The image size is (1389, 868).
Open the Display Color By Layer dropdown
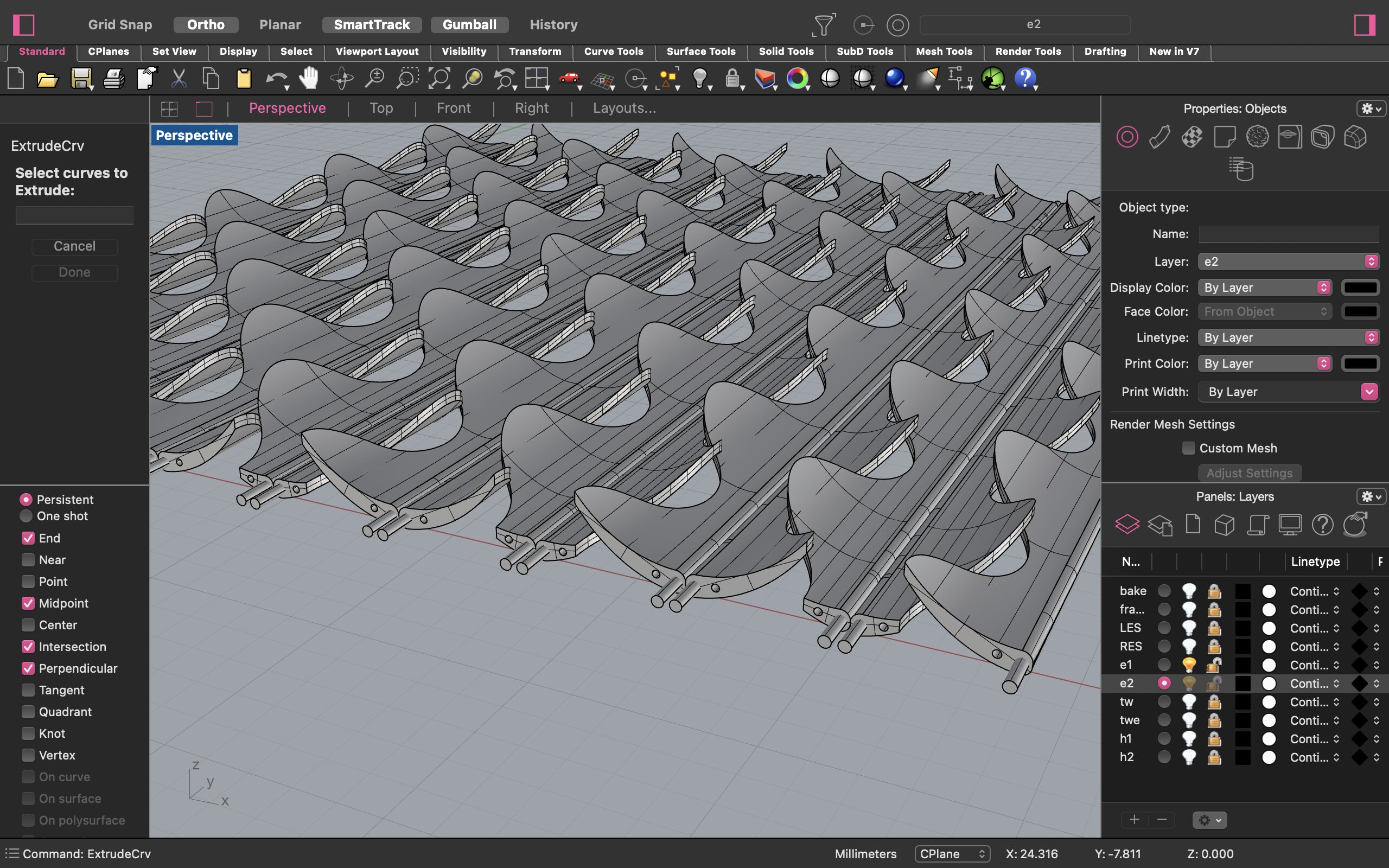(x=1264, y=288)
